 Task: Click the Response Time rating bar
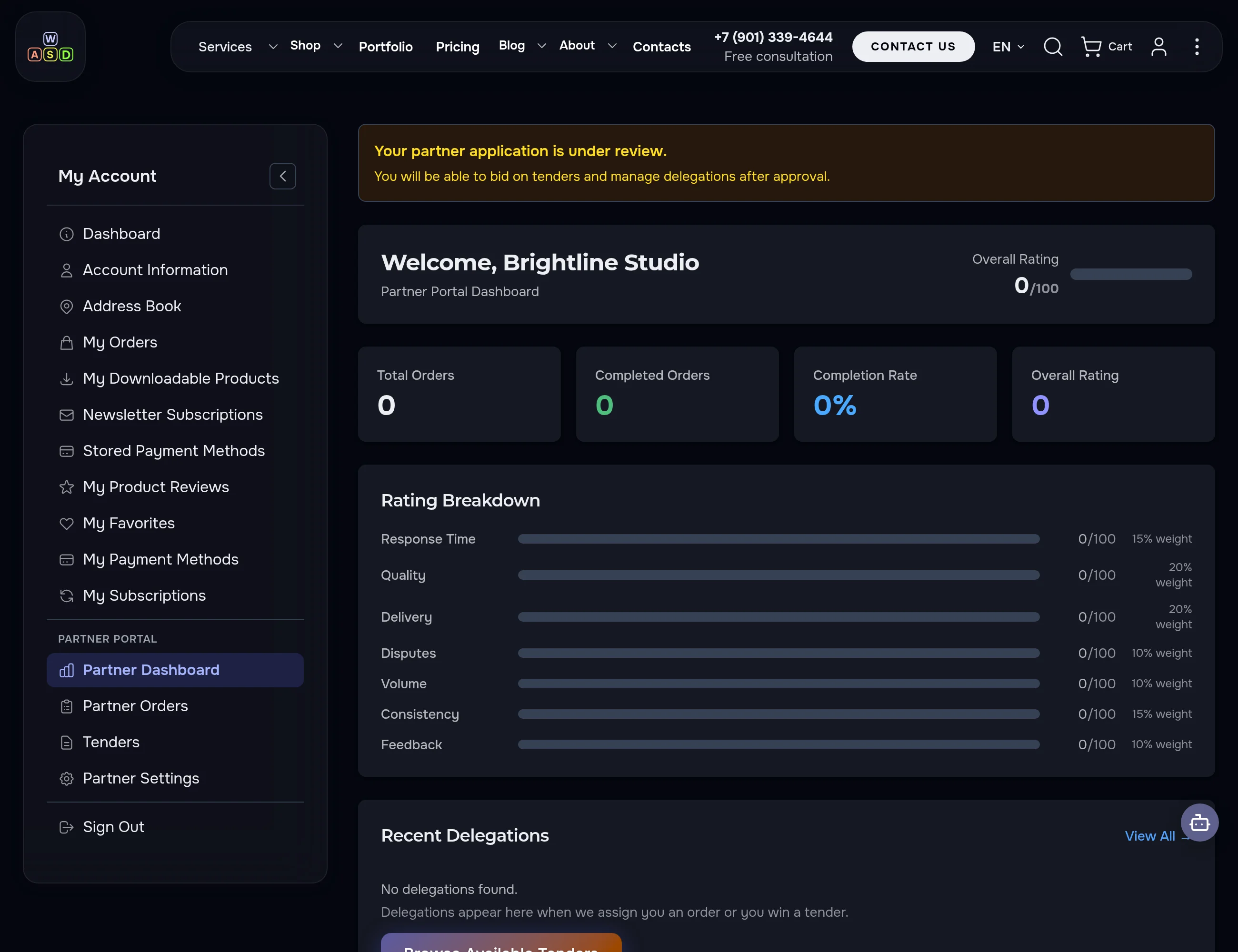tap(779, 539)
